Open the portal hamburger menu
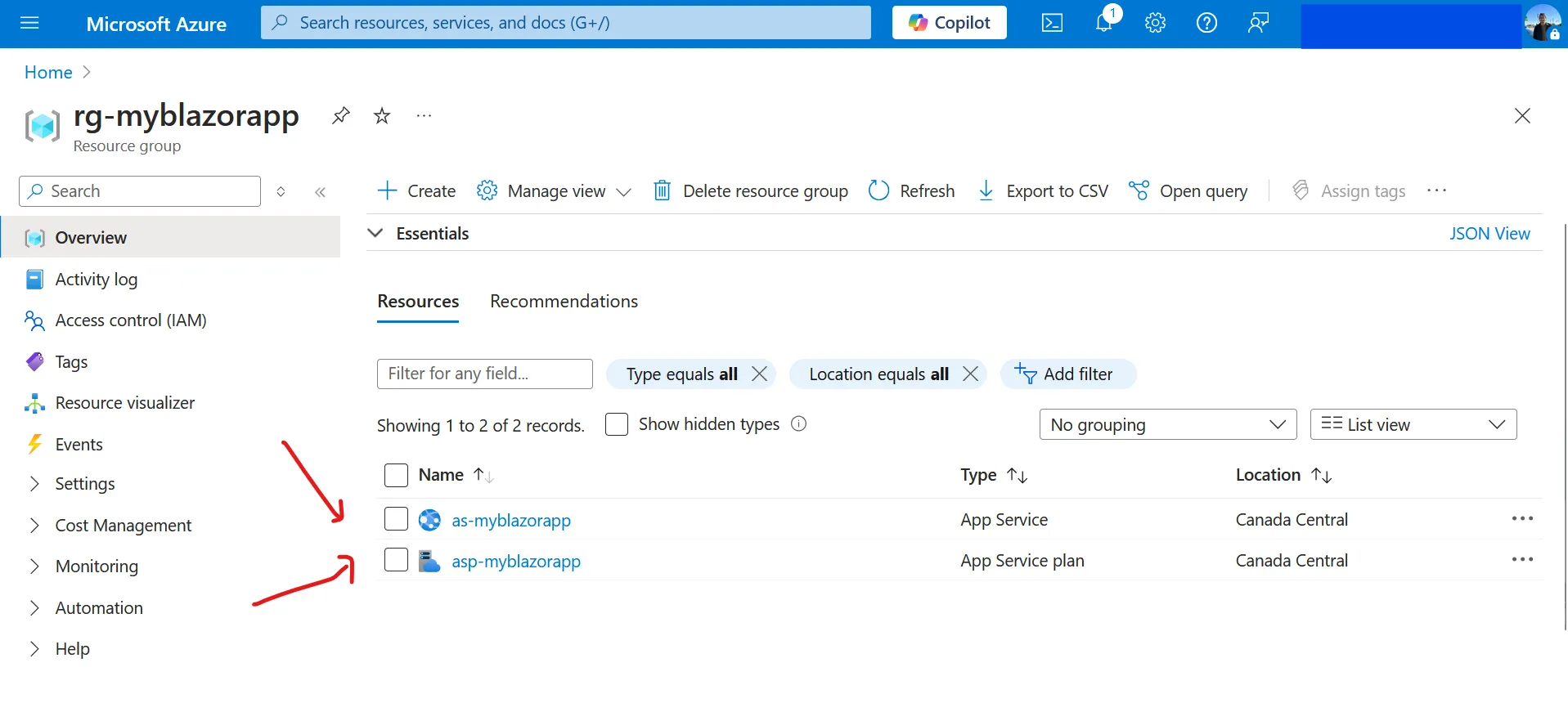The image size is (1568, 721). point(29,23)
